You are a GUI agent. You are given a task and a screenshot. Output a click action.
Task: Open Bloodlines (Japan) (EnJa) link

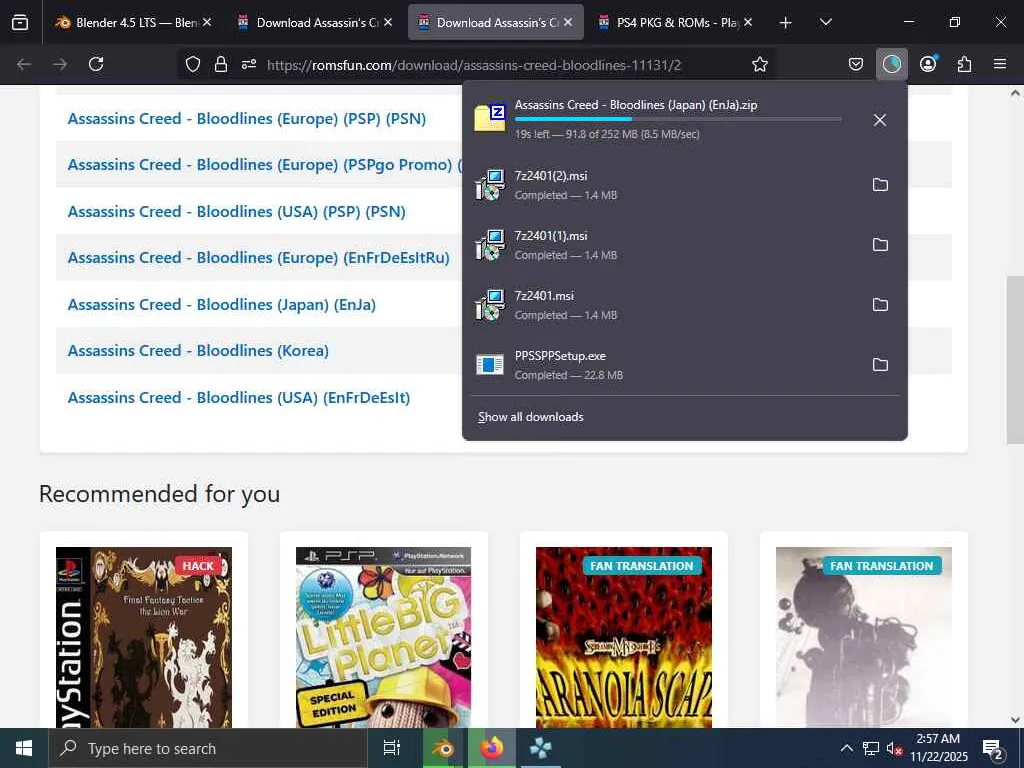point(221,305)
